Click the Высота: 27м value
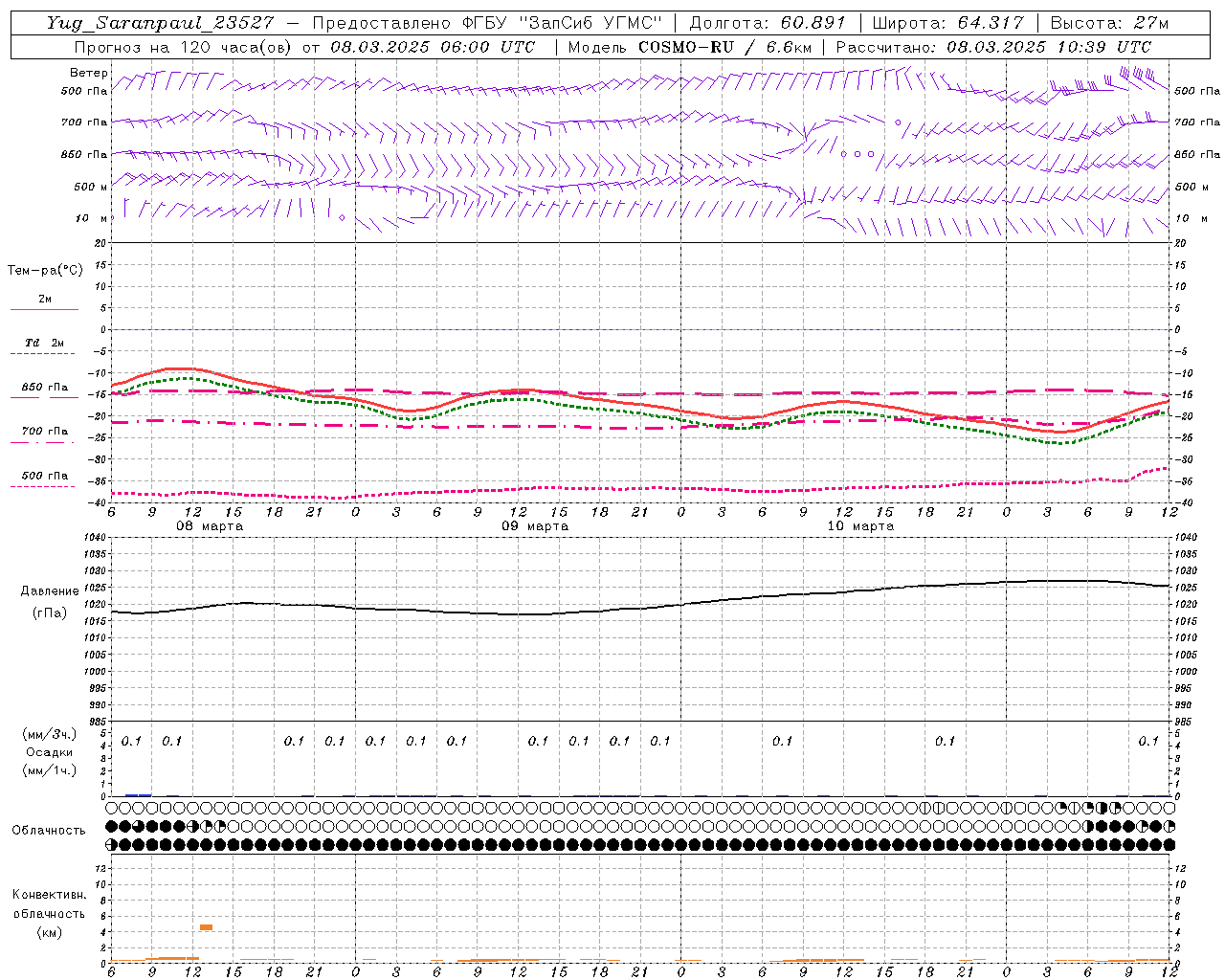Screen dimensions: 1225x980 (1109, 22)
